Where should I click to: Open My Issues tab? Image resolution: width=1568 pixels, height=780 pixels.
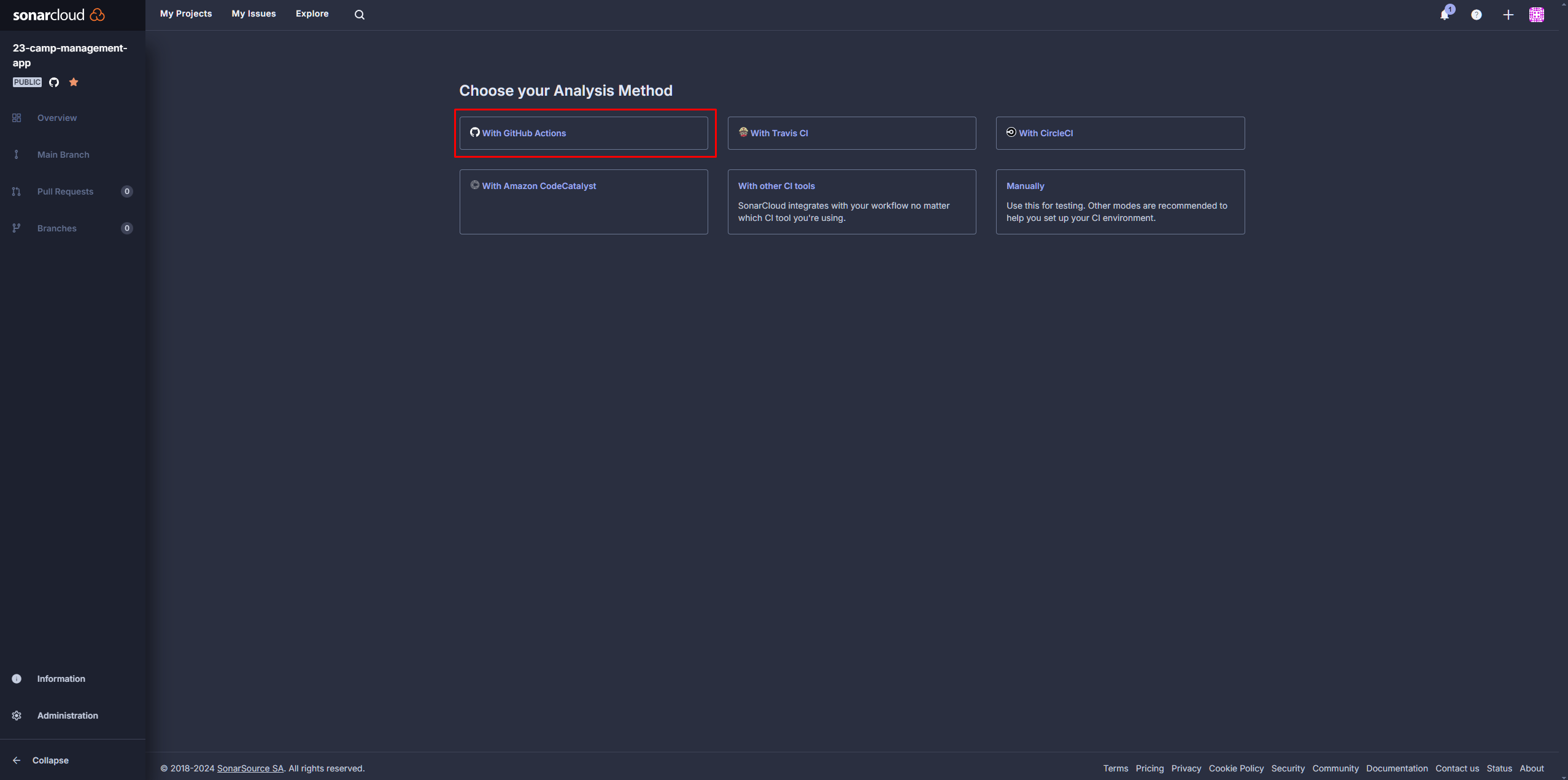pyautogui.click(x=253, y=14)
